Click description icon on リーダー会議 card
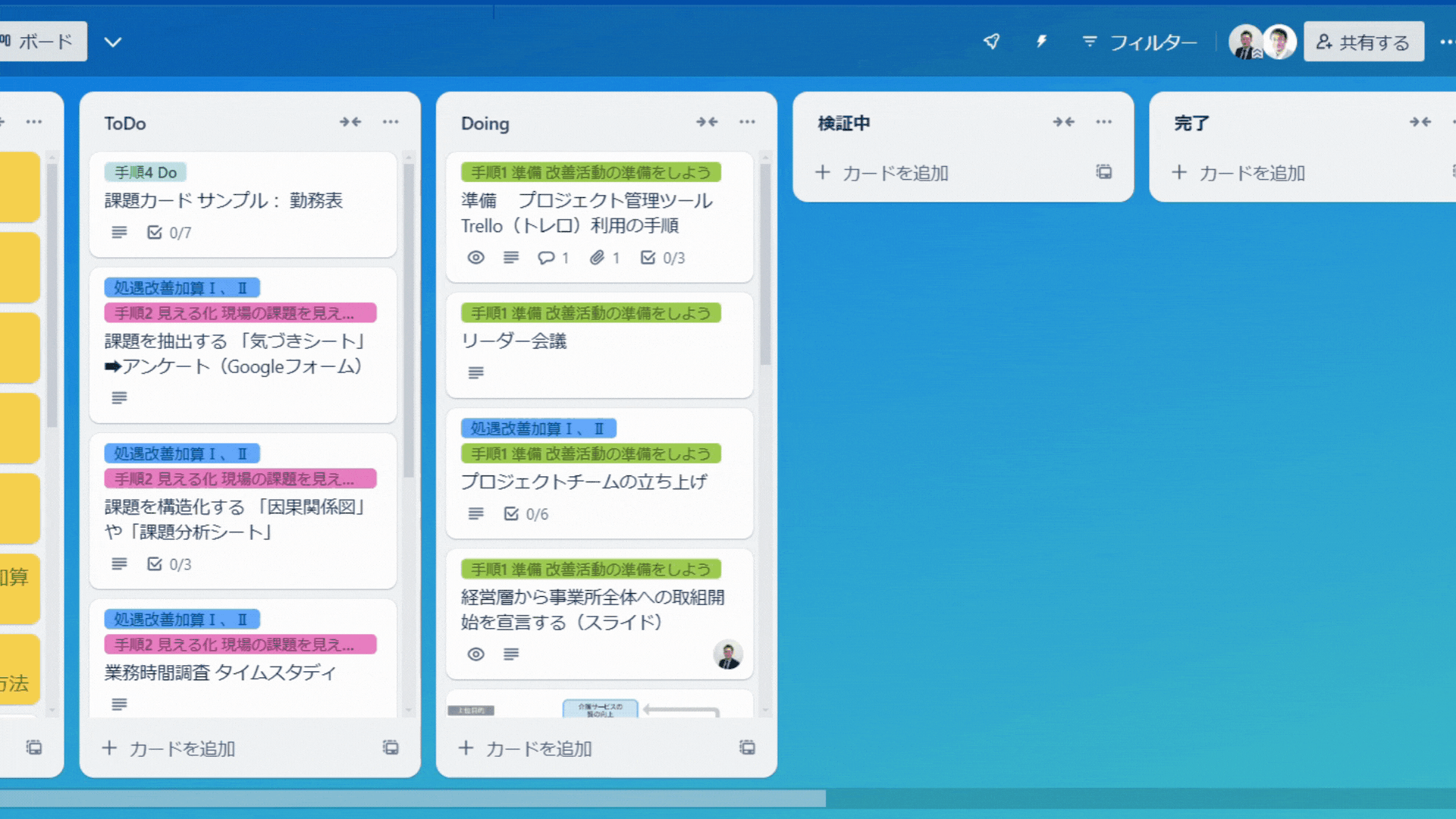The height and width of the screenshot is (819, 1456). [475, 373]
